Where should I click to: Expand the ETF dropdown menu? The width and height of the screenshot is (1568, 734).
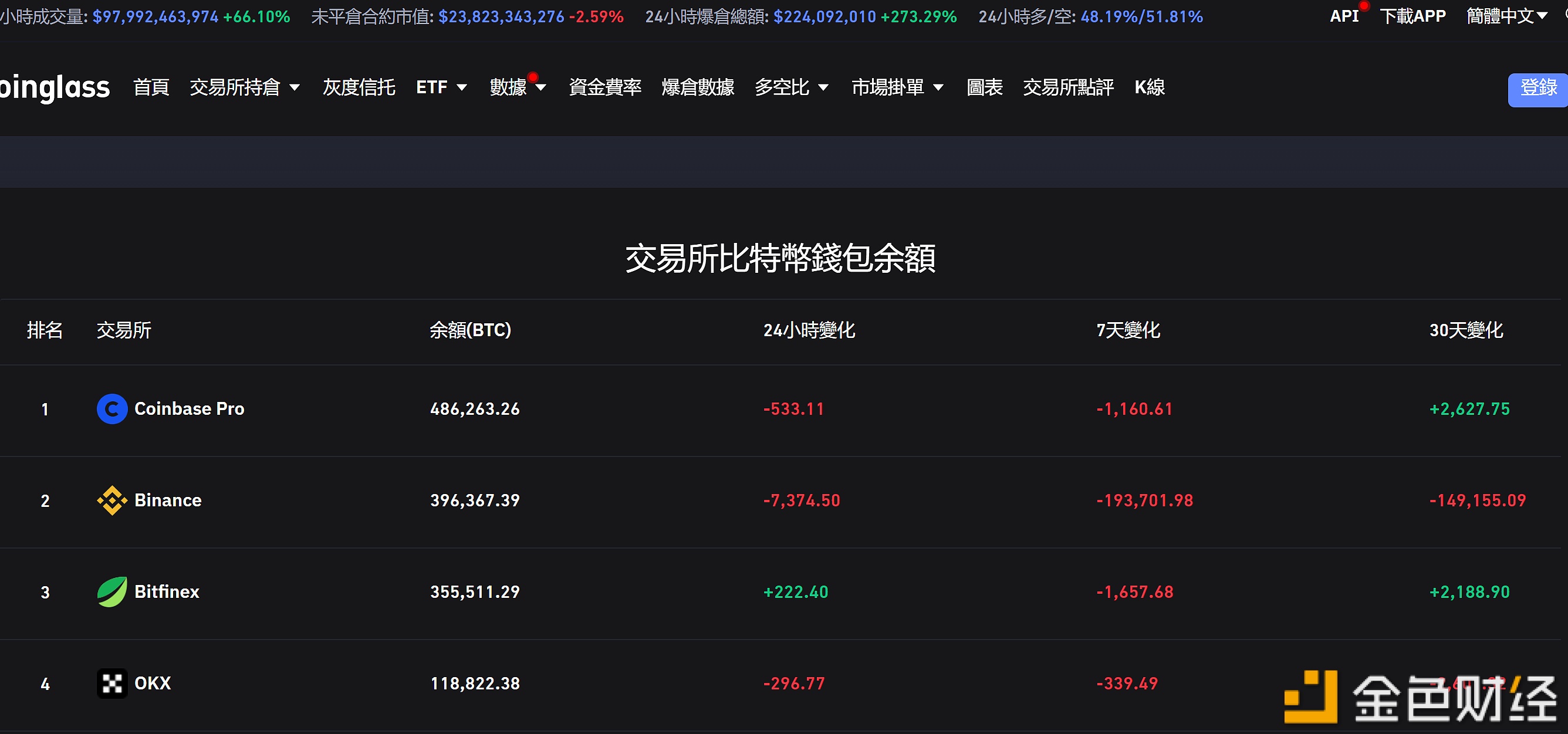pyautogui.click(x=441, y=87)
